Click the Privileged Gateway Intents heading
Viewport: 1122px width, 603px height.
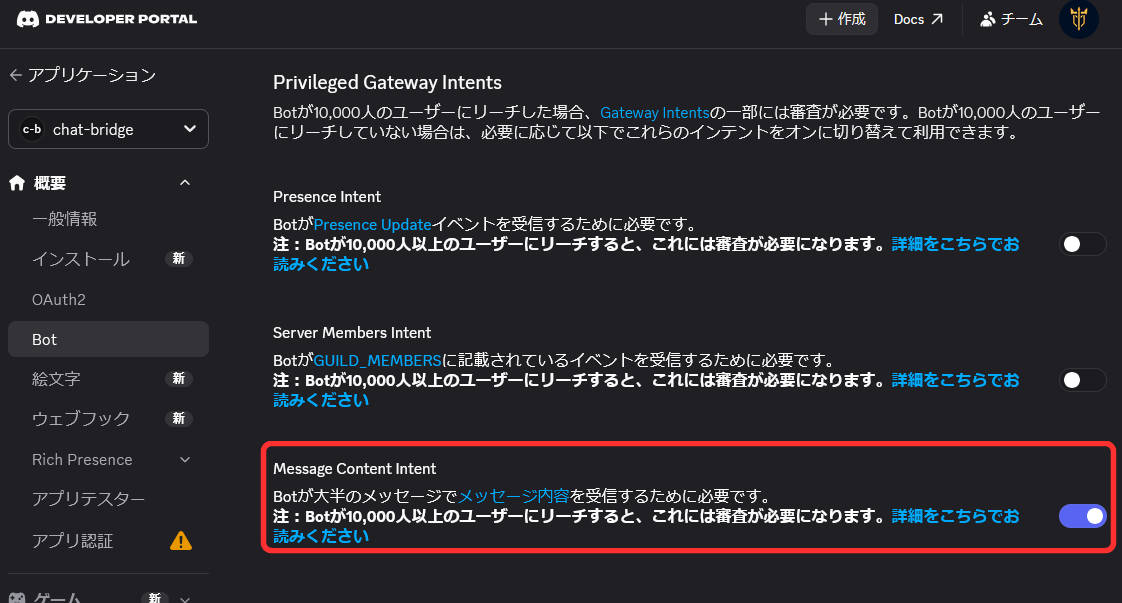click(x=387, y=83)
